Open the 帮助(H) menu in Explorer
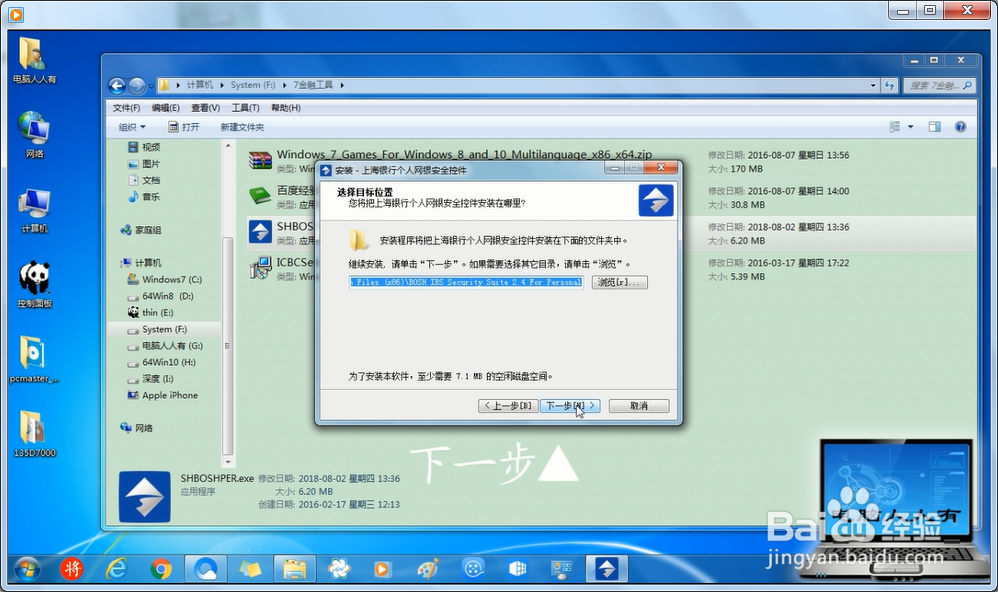This screenshot has height=592, width=998. tap(285, 108)
